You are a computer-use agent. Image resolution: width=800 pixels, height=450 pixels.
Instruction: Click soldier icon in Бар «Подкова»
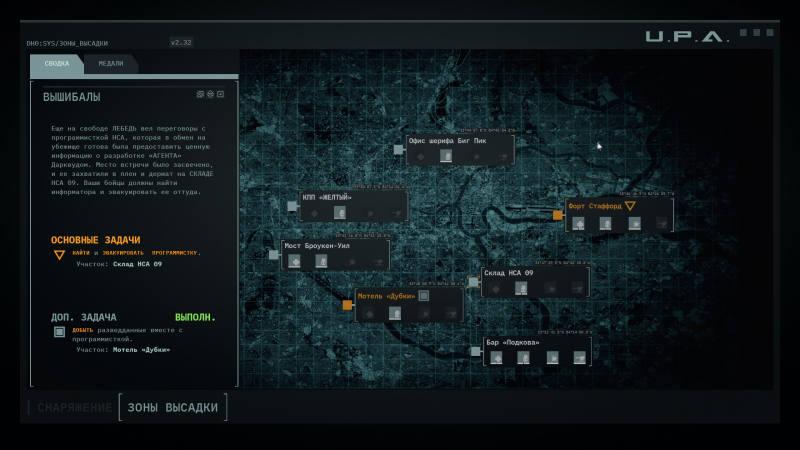pyautogui.click(x=523, y=358)
